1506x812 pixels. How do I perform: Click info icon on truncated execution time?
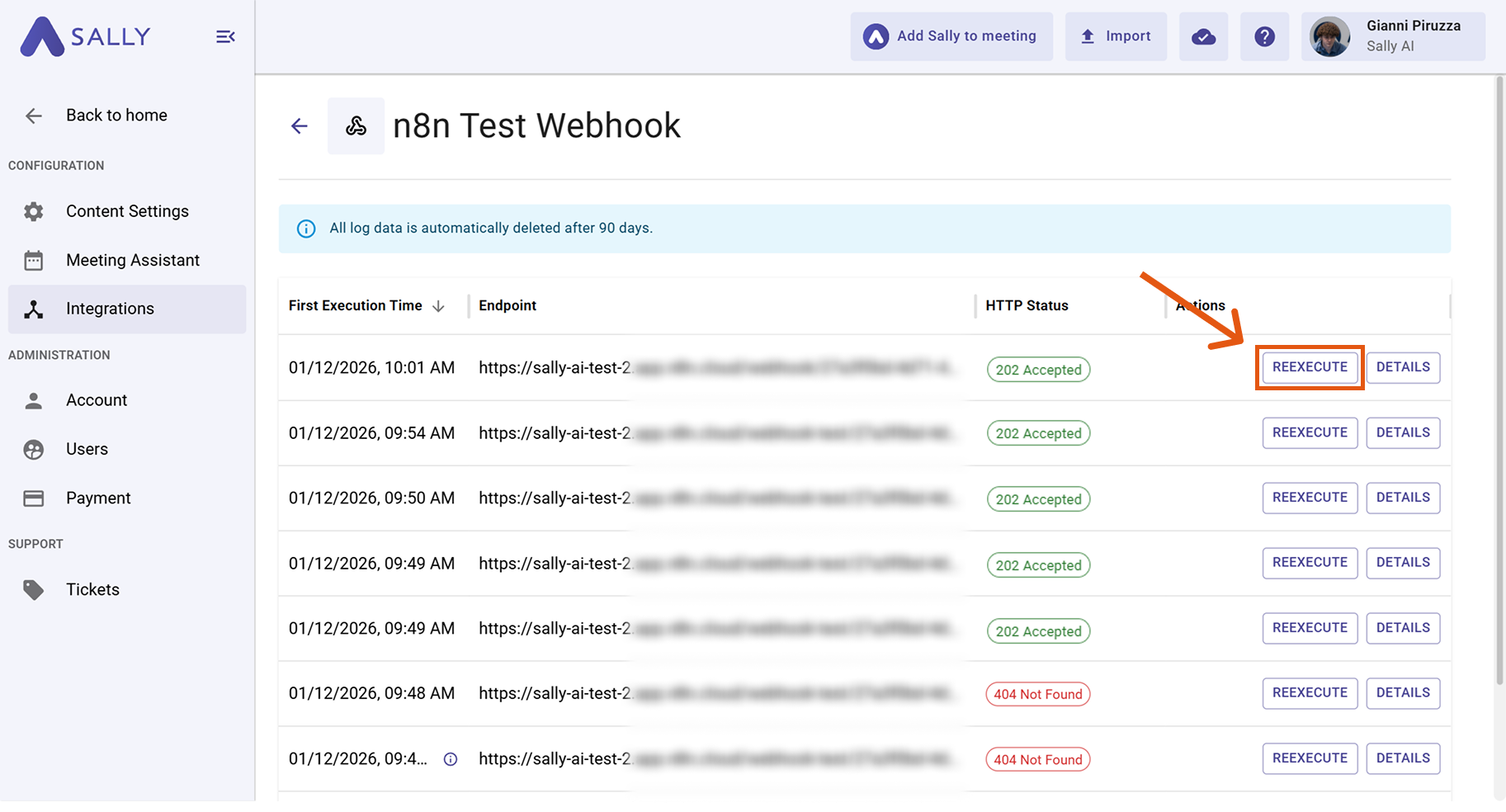pos(451,759)
